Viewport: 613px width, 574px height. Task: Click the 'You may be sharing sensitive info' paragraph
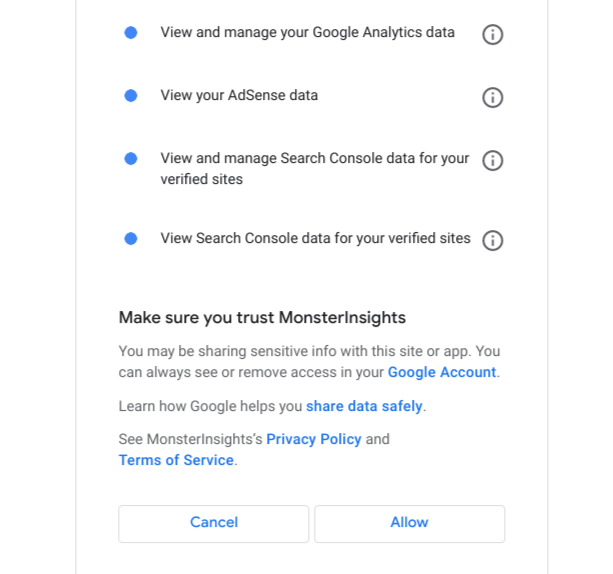point(309,362)
